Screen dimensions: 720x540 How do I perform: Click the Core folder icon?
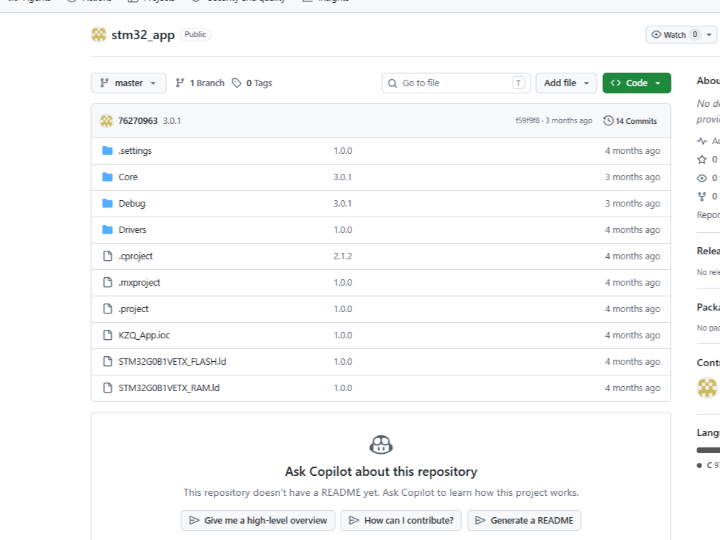point(107,177)
